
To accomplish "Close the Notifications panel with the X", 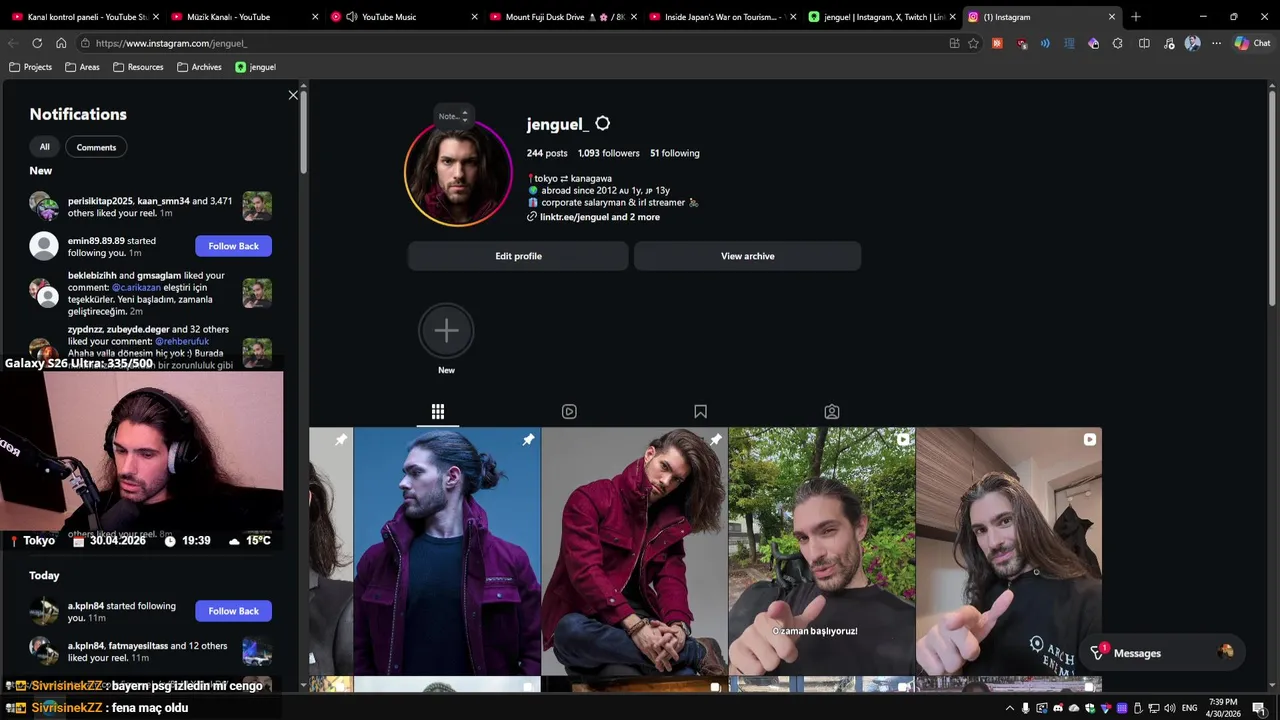I will point(293,95).
